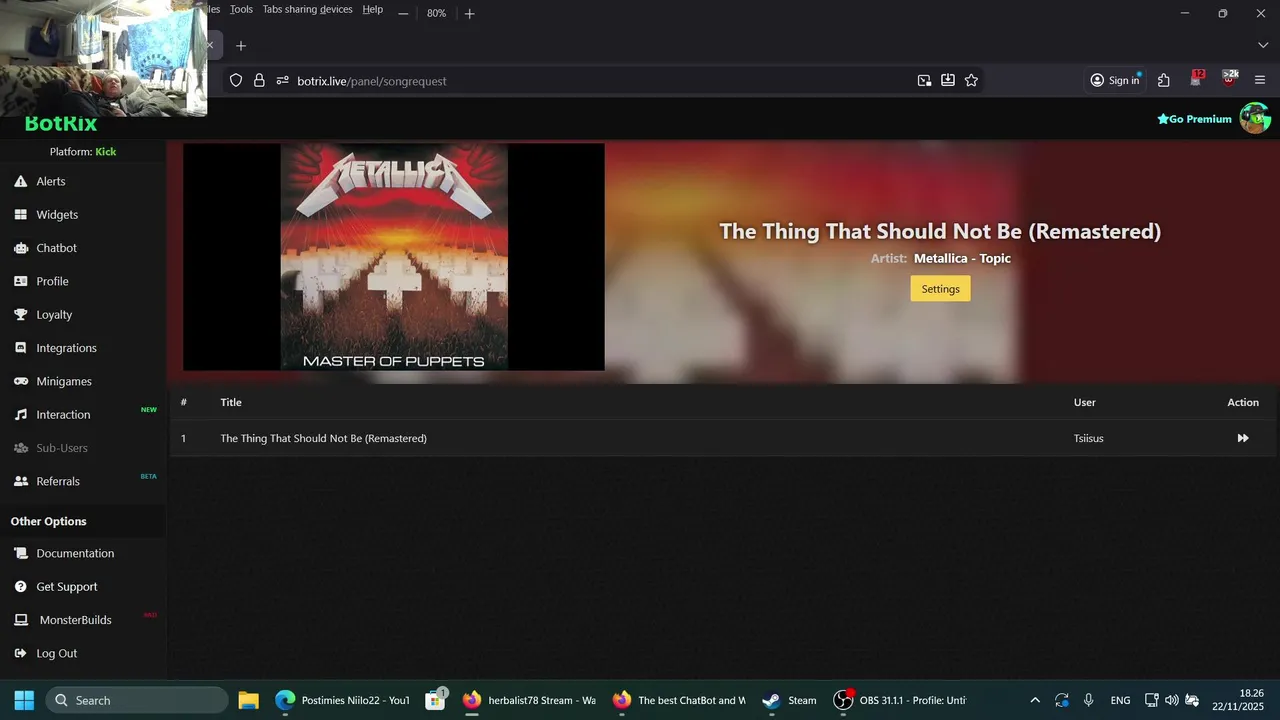Open the Firefox hamburger application menu
This screenshot has width=1280, height=720.
click(x=1260, y=80)
